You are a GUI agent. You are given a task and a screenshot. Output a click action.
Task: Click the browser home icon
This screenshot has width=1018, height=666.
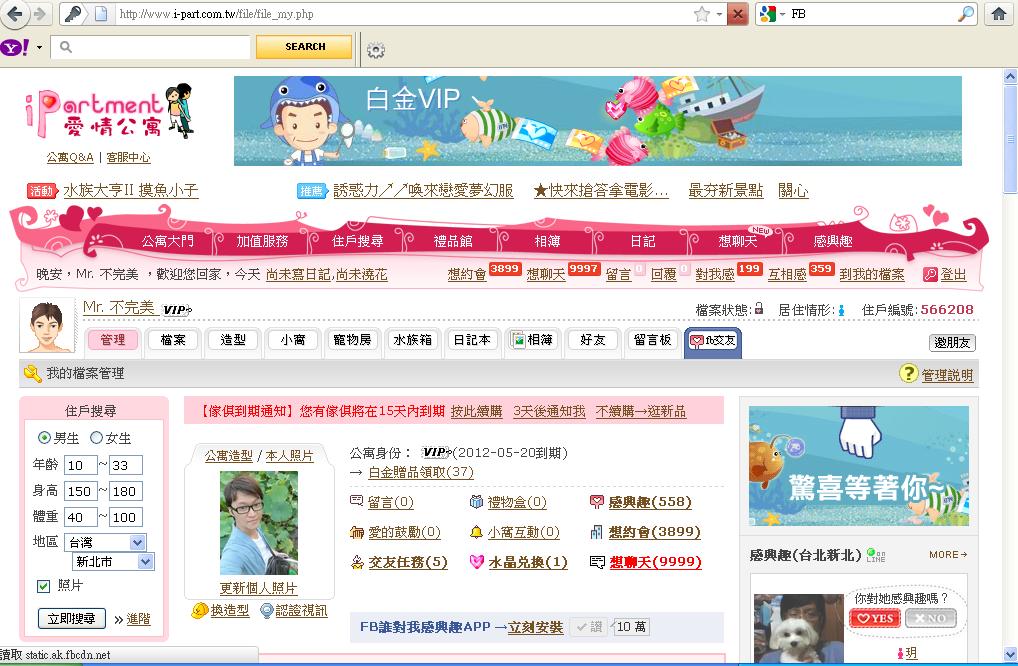[x=998, y=14]
